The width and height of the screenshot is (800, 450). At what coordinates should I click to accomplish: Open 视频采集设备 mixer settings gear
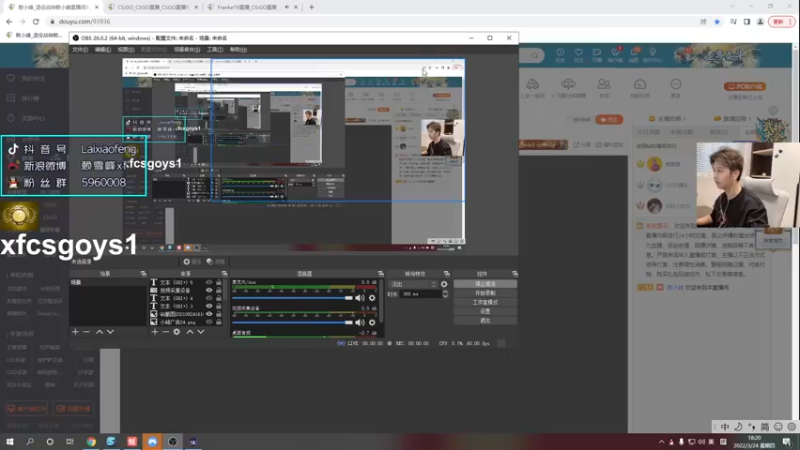coord(372,322)
